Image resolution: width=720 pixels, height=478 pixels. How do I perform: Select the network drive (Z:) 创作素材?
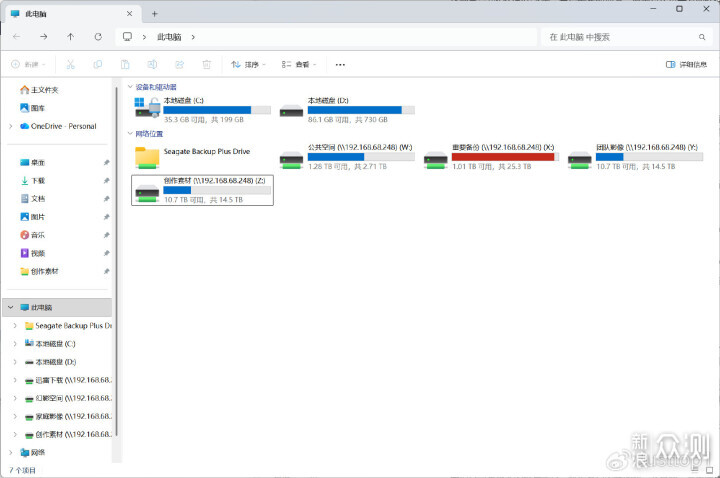202,190
